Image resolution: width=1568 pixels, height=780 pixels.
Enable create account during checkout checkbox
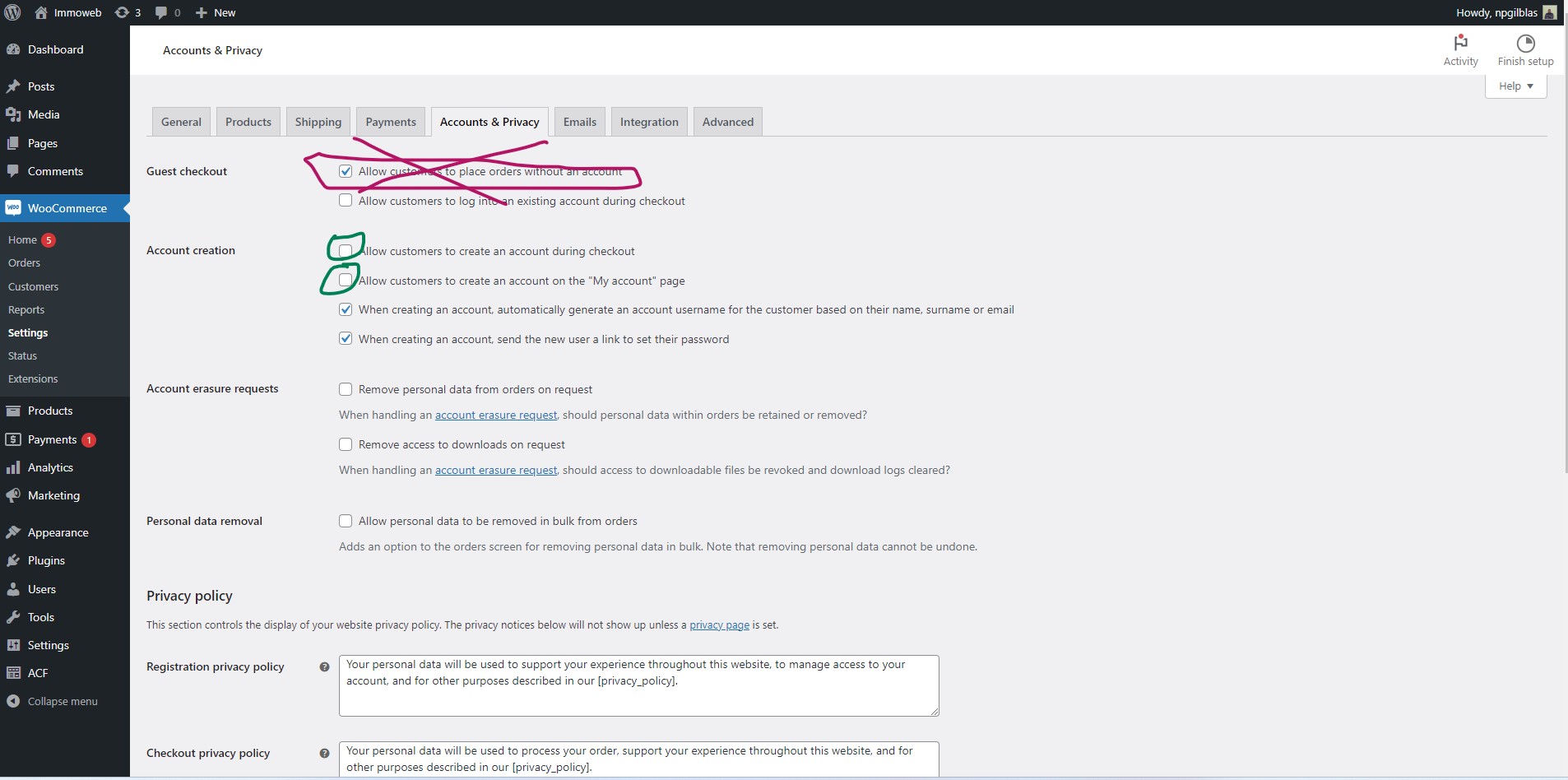[346, 250]
